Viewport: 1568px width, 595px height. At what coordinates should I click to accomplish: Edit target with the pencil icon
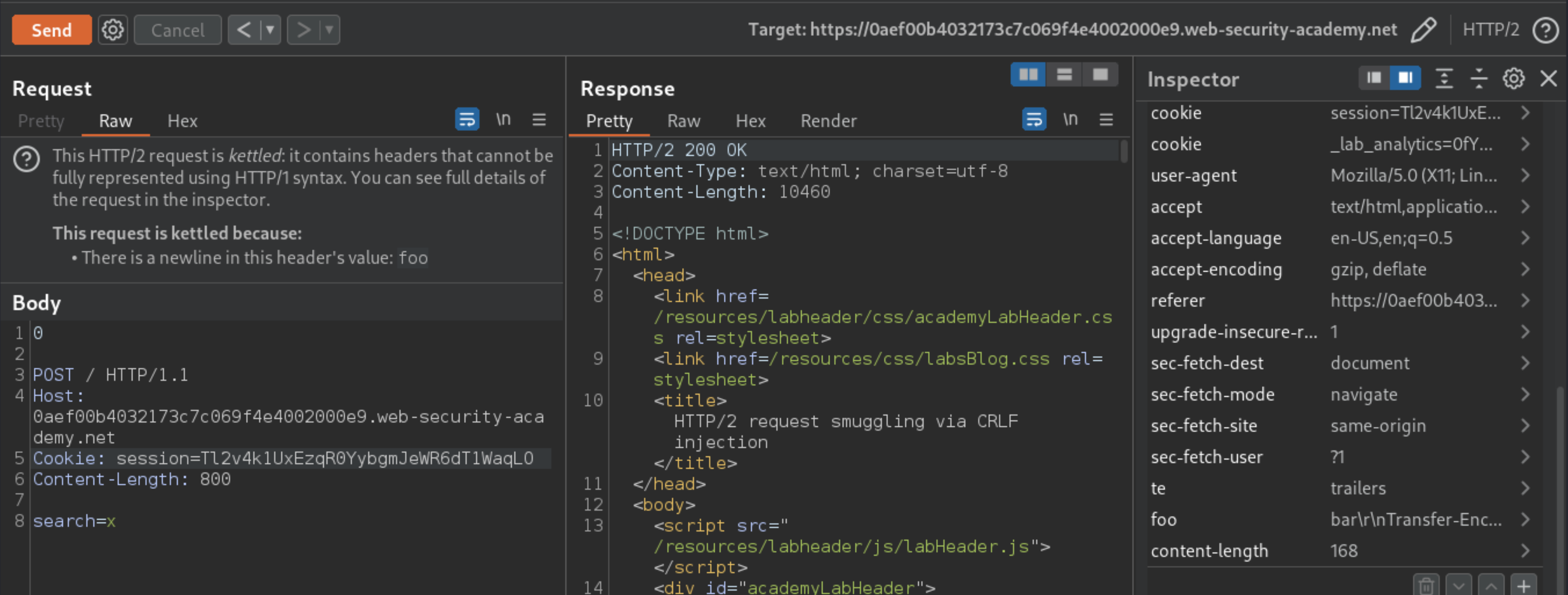point(1423,30)
